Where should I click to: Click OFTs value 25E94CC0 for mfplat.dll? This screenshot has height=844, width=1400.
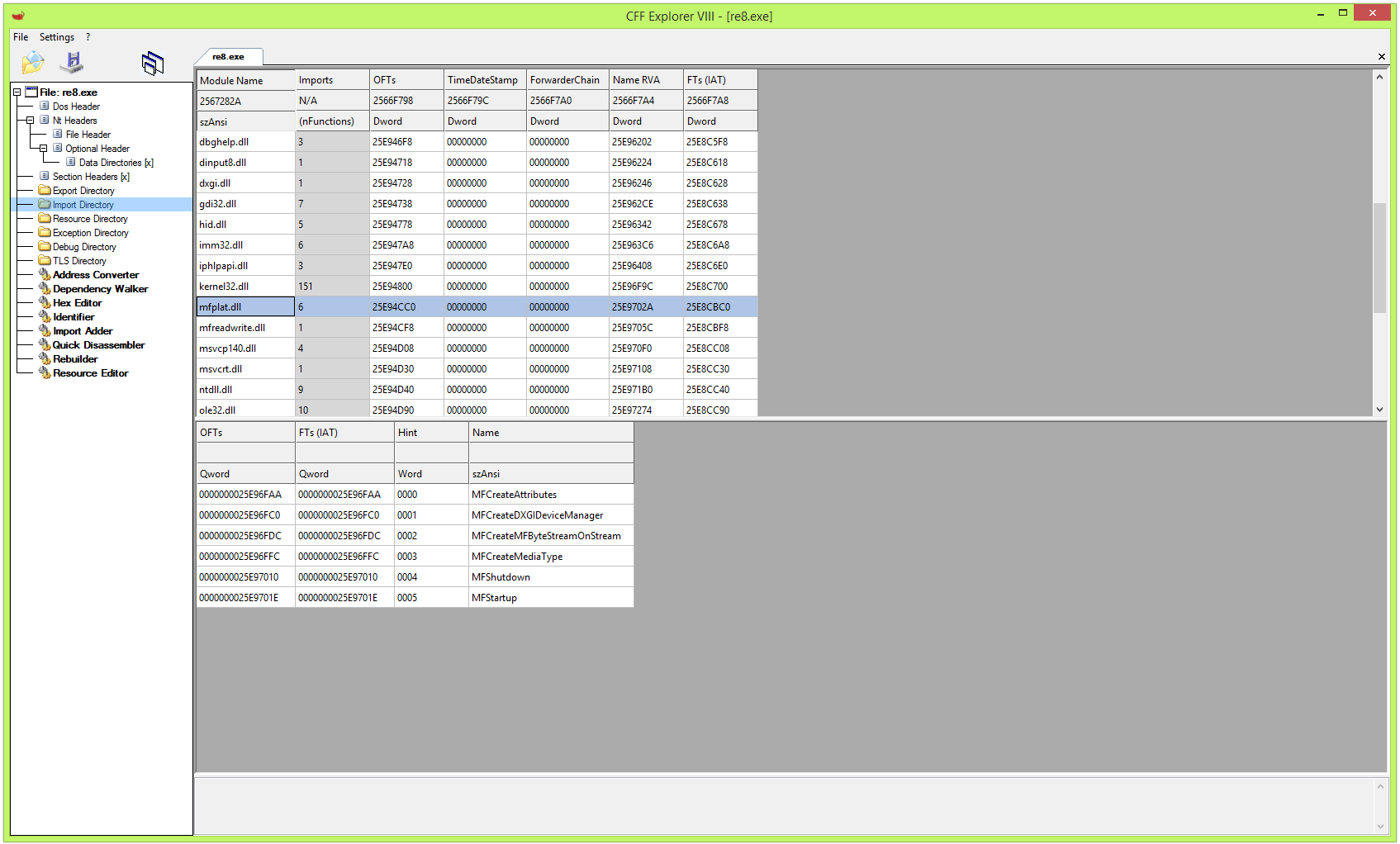point(394,307)
